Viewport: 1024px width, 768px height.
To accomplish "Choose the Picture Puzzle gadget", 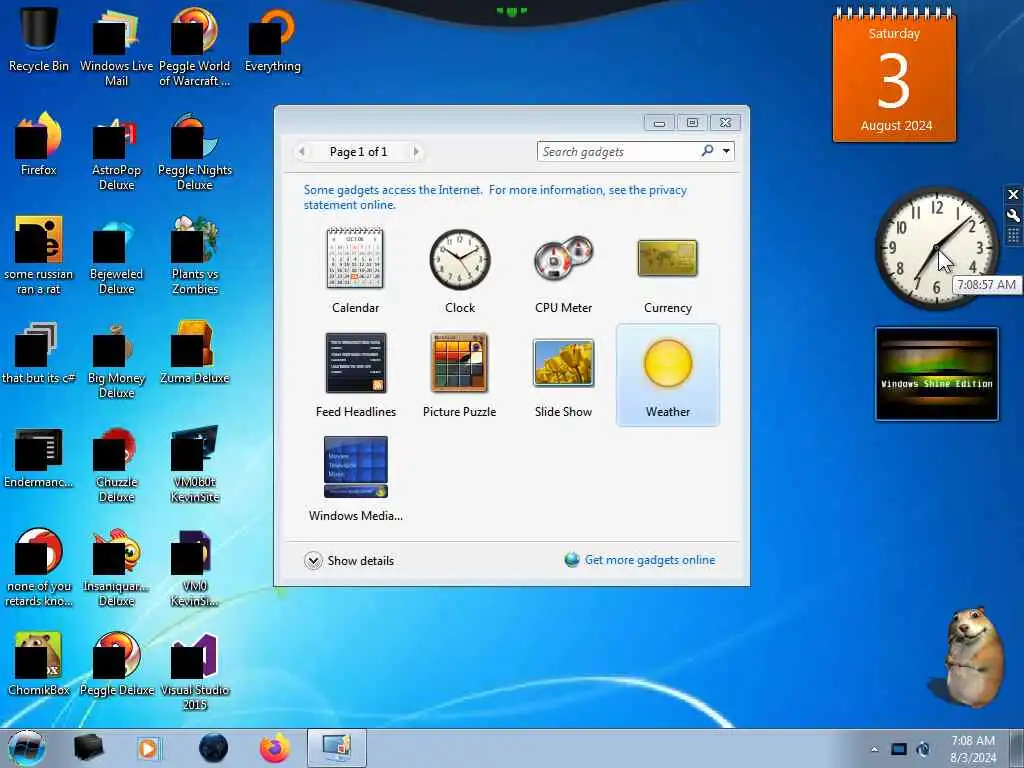I will [460, 375].
